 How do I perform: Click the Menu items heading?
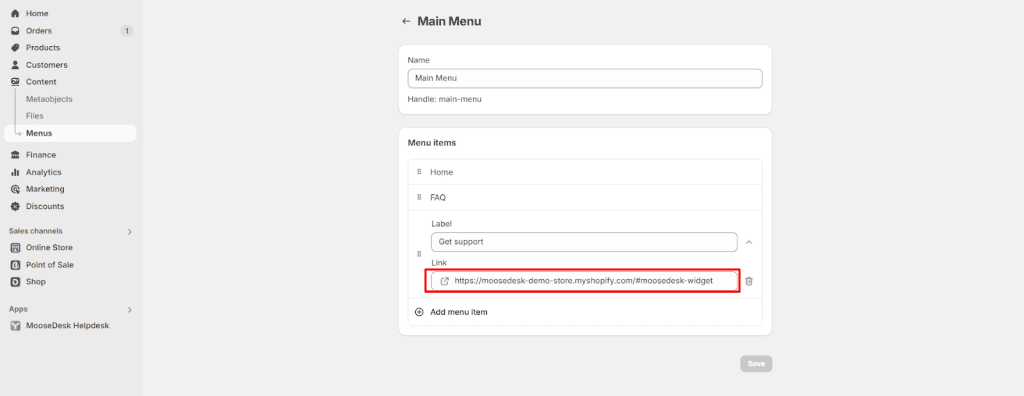(432, 142)
